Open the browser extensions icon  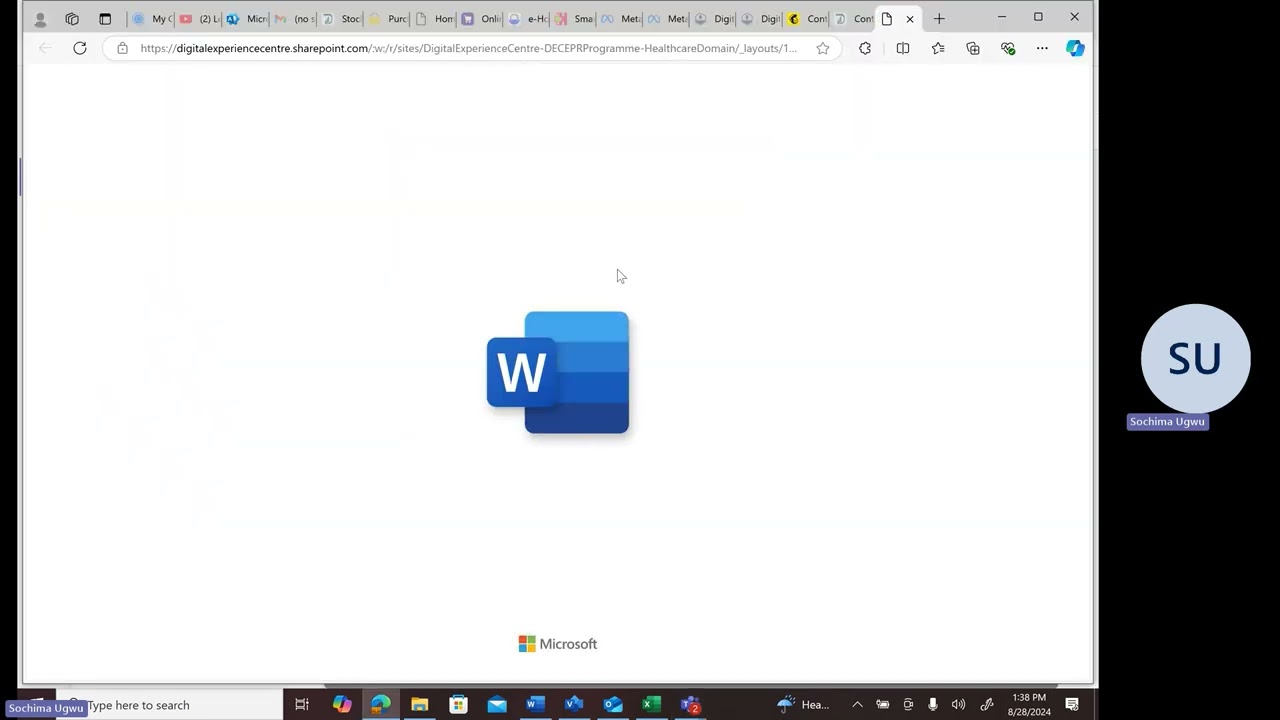click(865, 48)
